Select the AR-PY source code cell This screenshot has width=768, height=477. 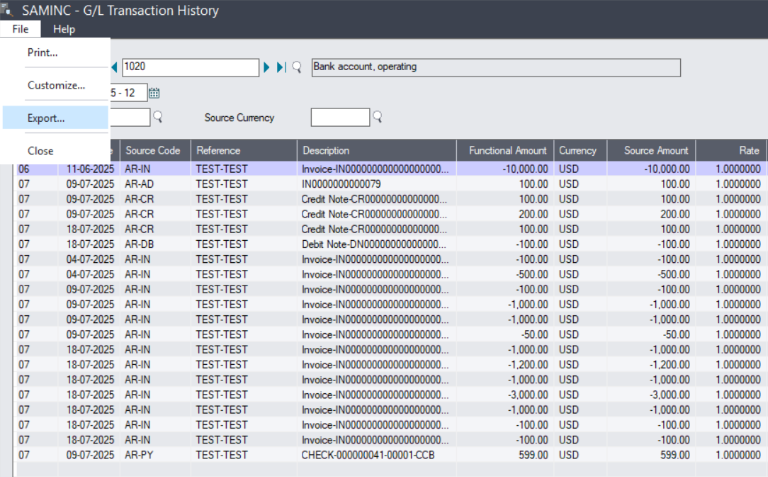pos(155,455)
